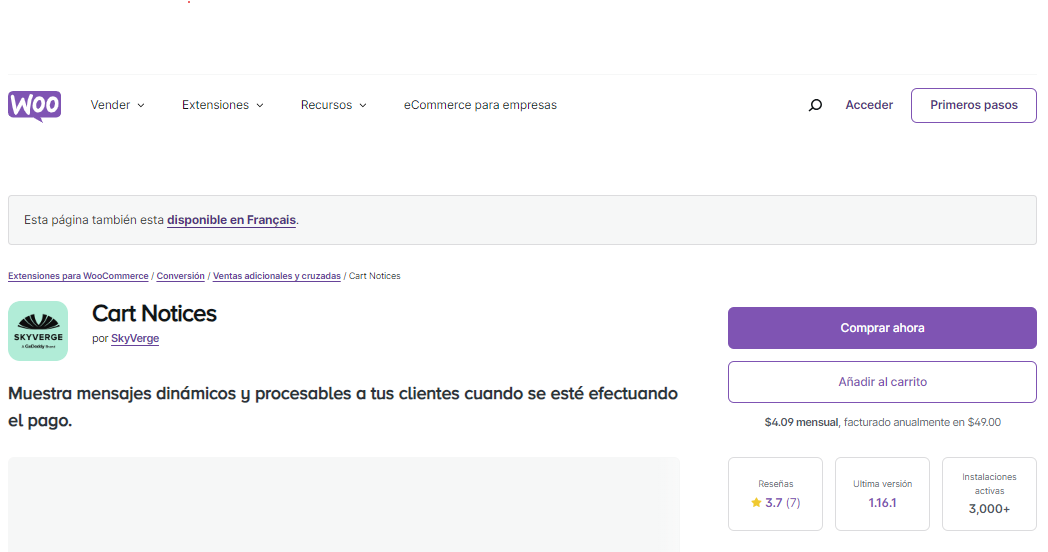Open the Reseñas 3.7 rating card
This screenshot has width=1048, height=552.
(775, 494)
